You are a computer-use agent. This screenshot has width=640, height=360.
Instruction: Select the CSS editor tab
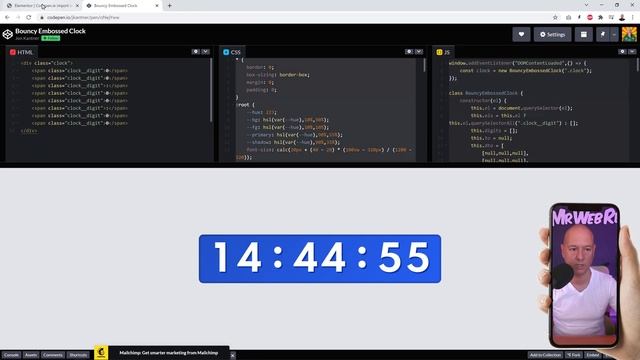[x=232, y=52]
